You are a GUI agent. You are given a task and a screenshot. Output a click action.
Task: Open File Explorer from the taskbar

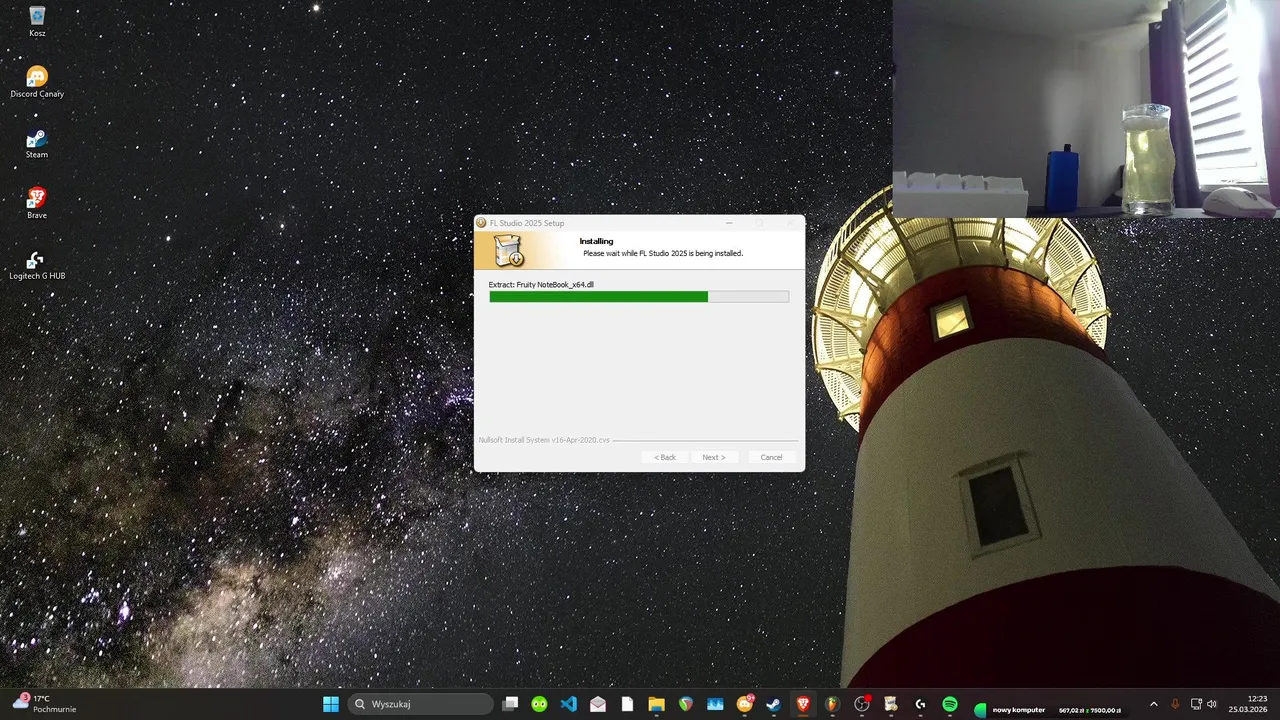656,704
